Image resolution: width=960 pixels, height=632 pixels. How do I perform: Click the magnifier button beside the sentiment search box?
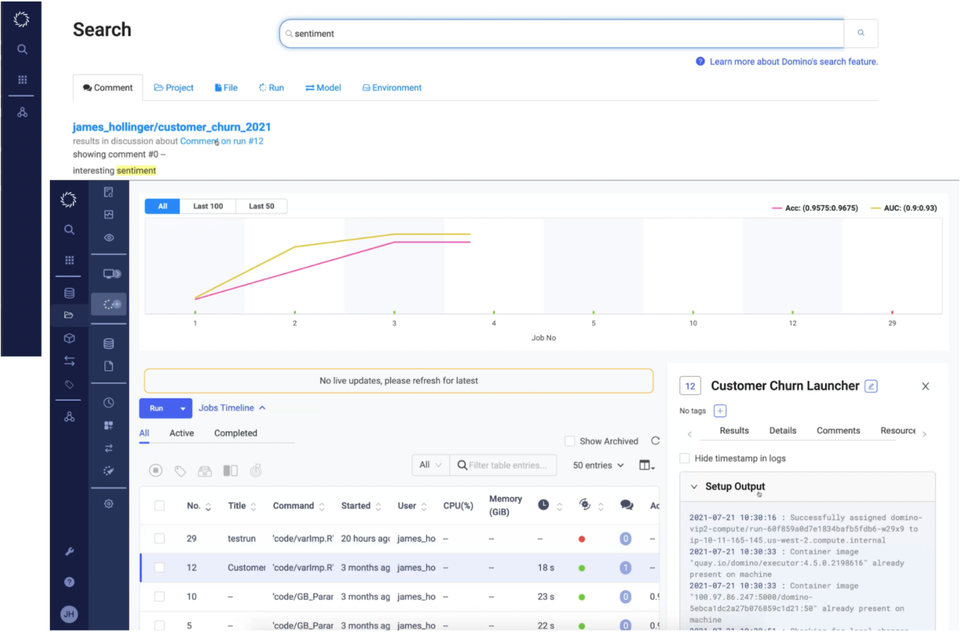point(860,33)
